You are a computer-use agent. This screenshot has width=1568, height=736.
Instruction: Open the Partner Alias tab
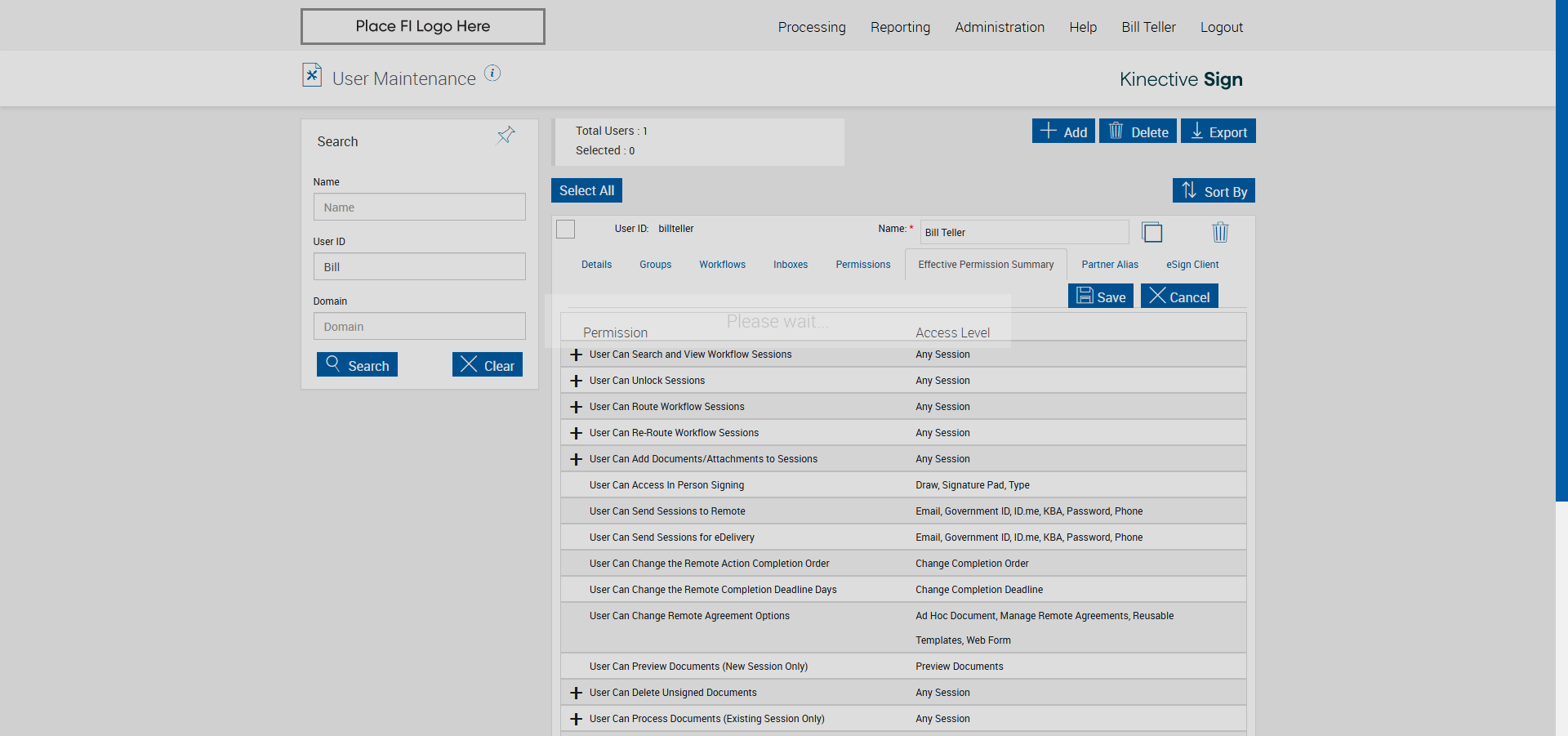tap(1109, 265)
